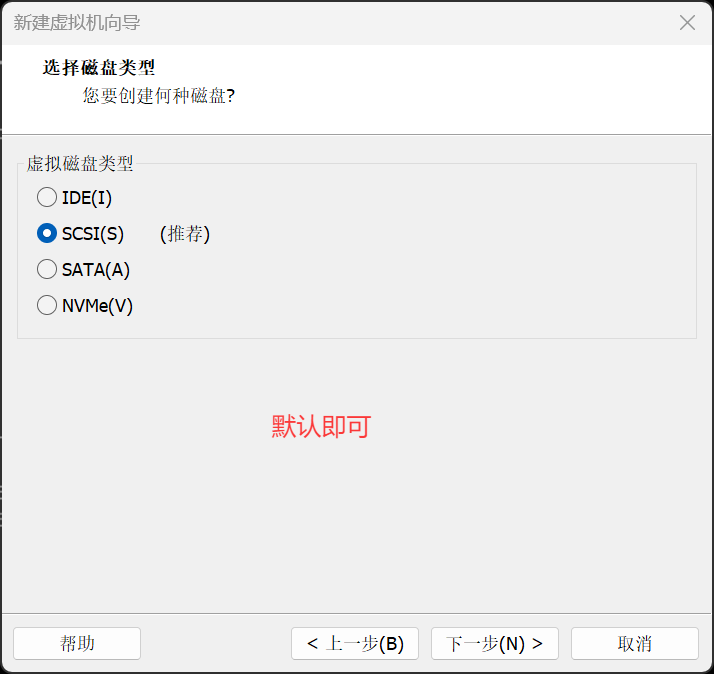Cancel the wizard with 取消
This screenshot has height=674, width=714.
click(x=635, y=643)
